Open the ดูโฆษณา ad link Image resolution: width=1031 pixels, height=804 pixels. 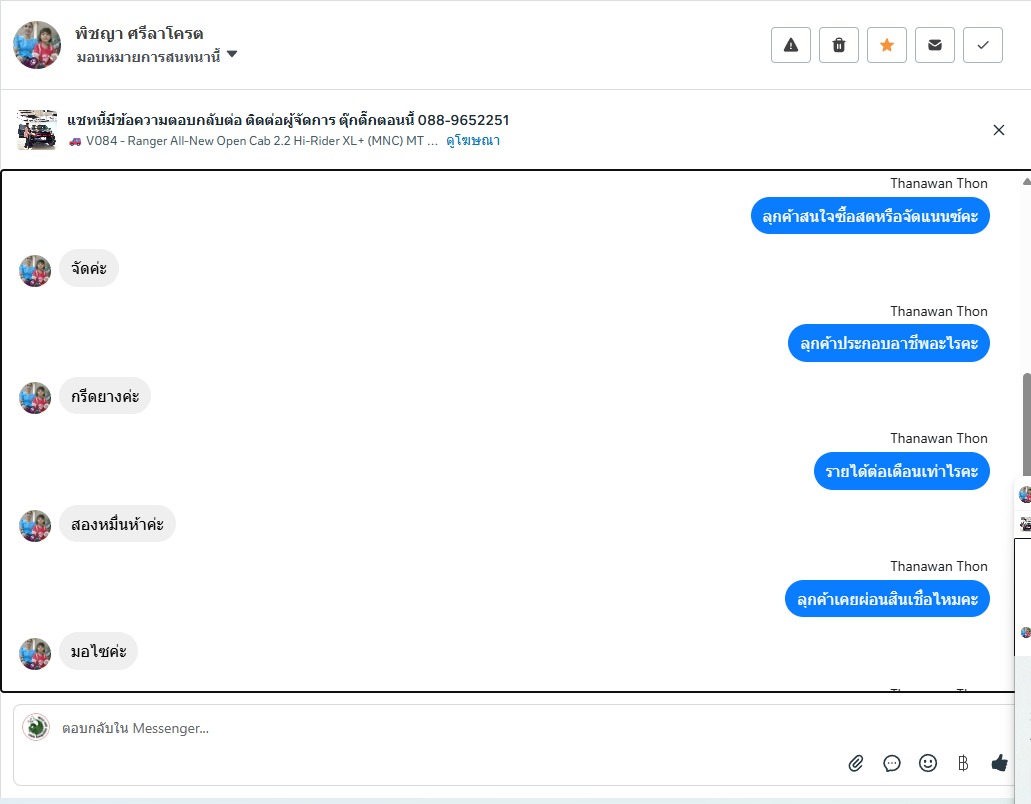point(473,141)
